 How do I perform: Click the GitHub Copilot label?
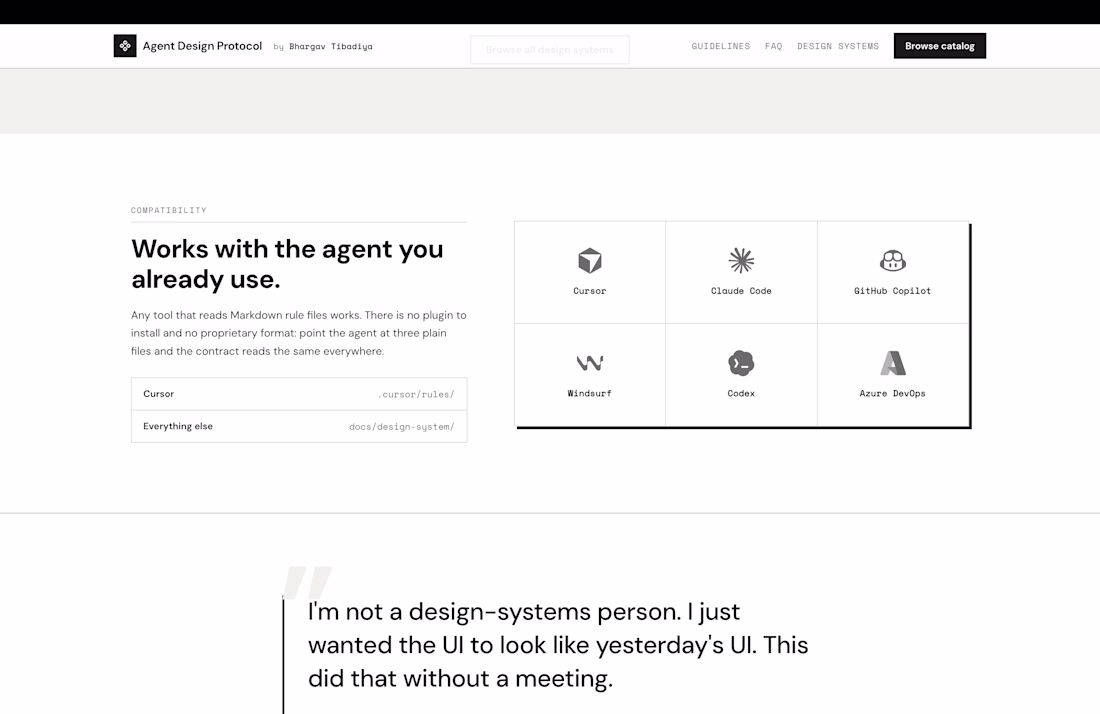(x=892, y=291)
